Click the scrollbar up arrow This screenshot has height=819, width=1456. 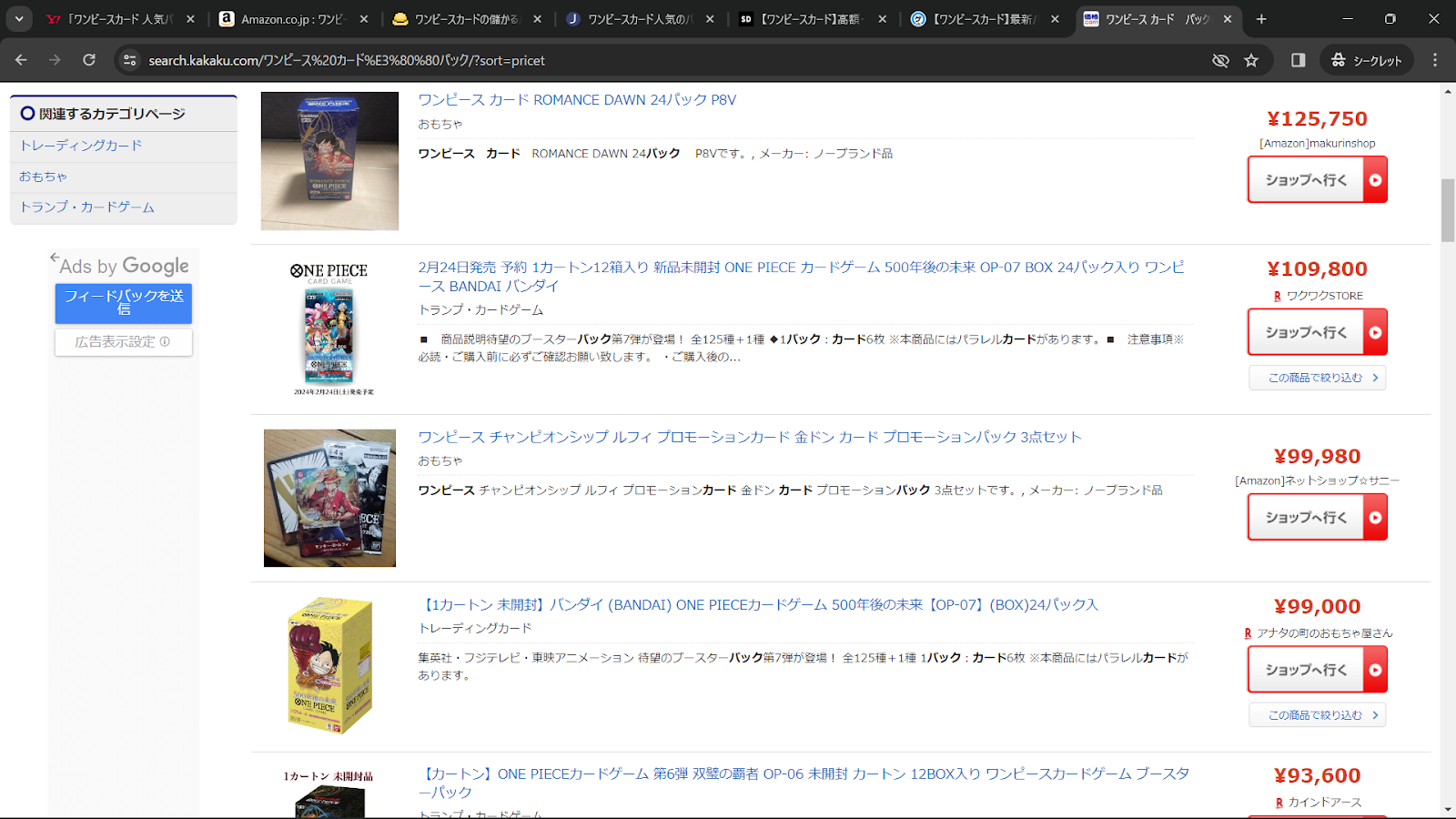(x=1448, y=91)
